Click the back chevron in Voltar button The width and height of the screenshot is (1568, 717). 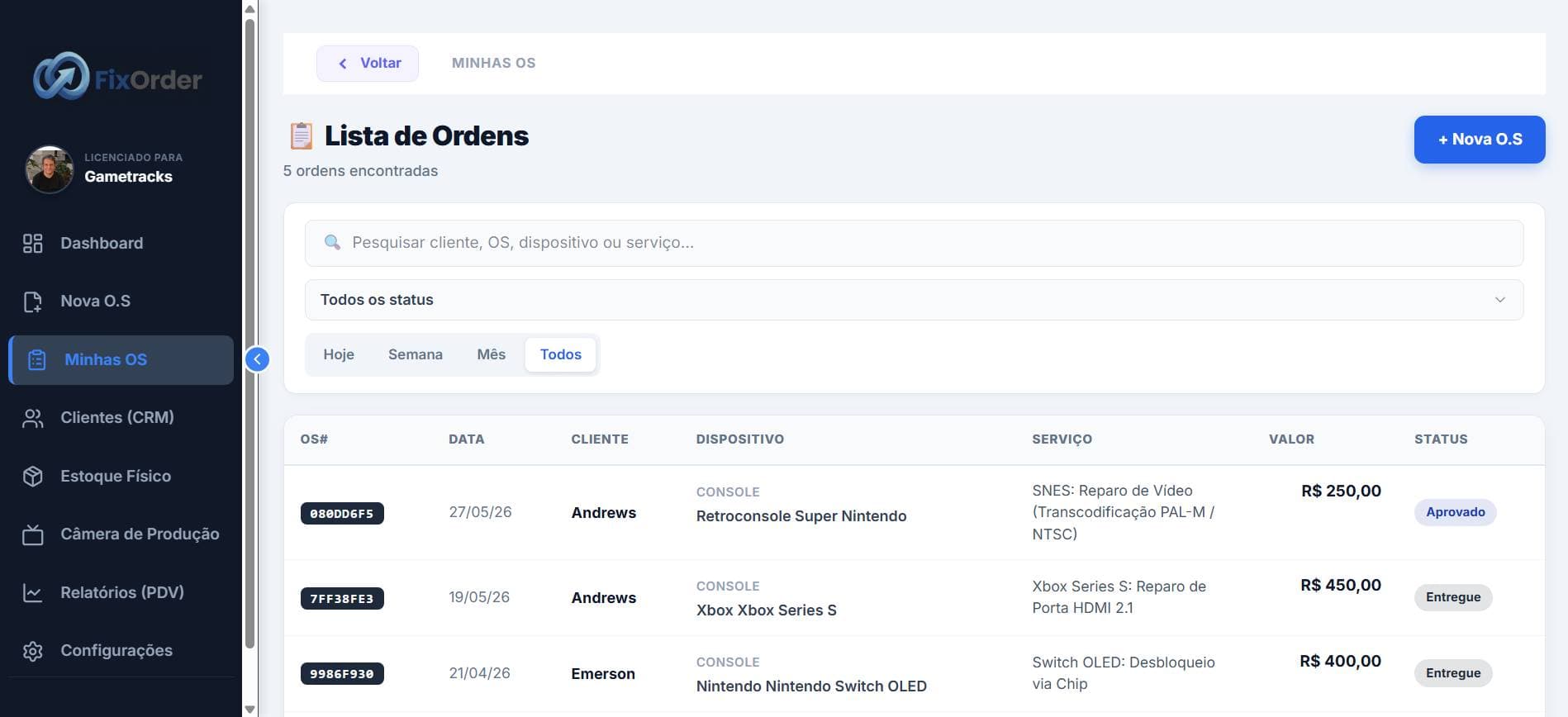coord(343,64)
